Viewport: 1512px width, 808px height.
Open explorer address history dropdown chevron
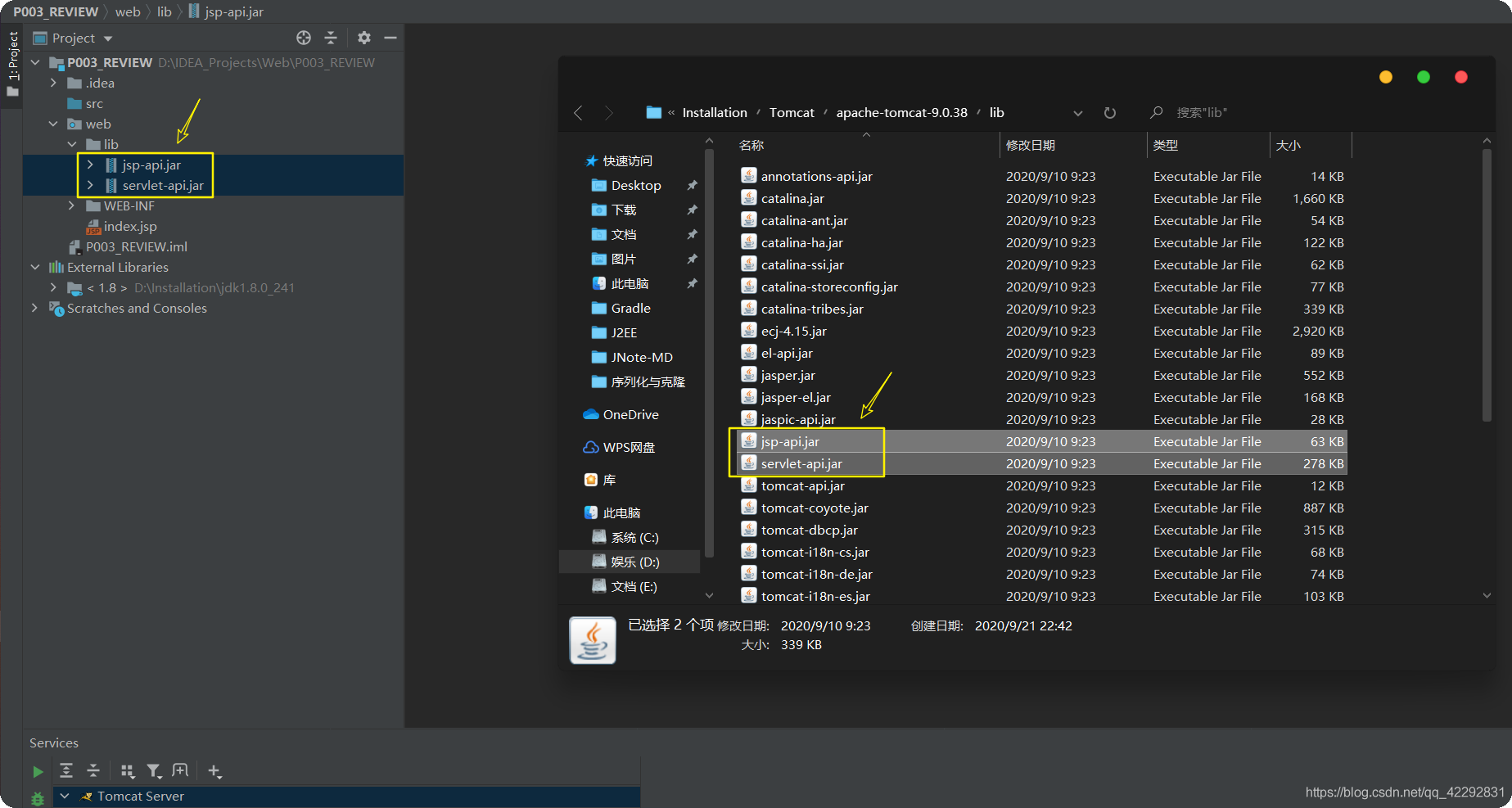1078,113
